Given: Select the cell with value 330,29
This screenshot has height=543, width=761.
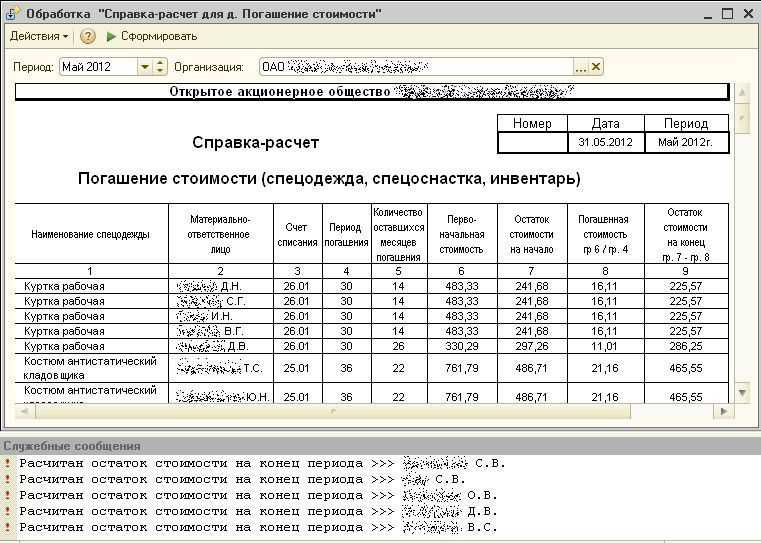Looking at the screenshot, I should coord(462,346).
